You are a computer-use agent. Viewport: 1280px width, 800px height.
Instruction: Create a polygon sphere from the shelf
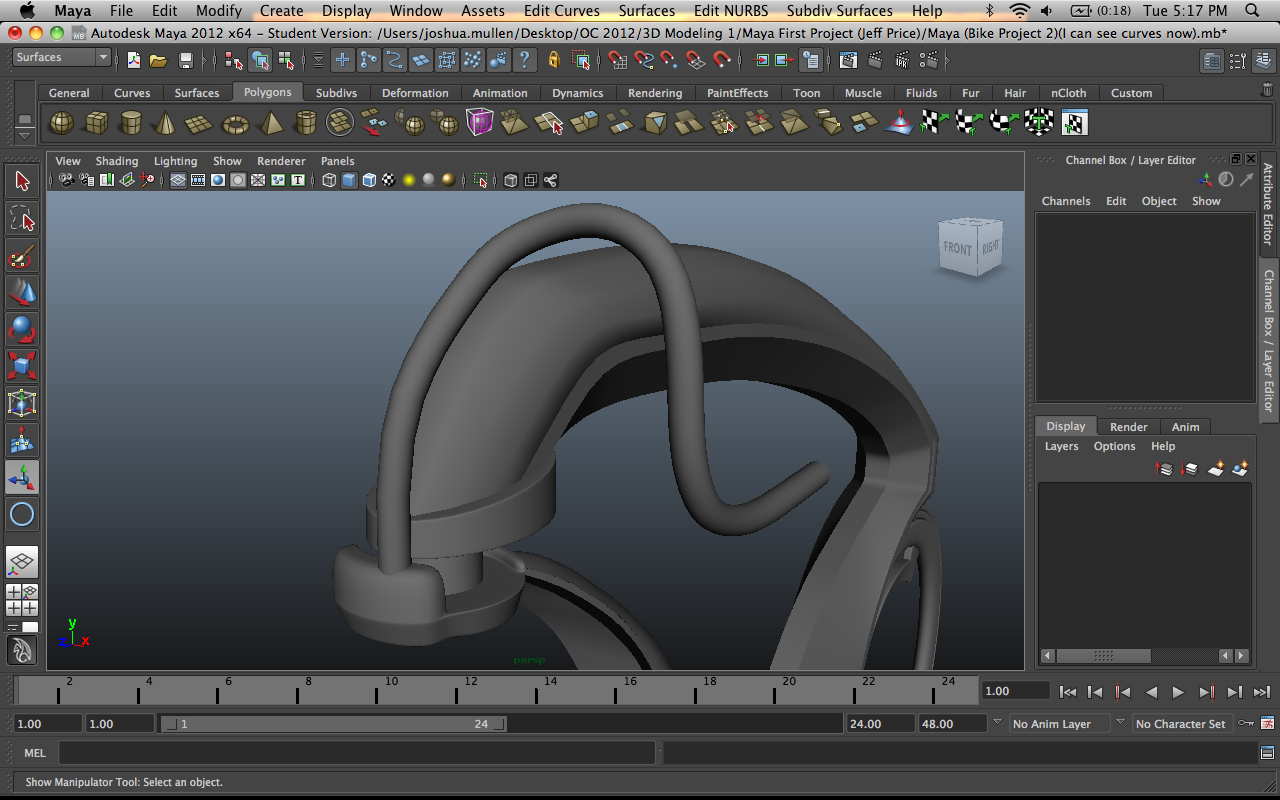click(62, 122)
